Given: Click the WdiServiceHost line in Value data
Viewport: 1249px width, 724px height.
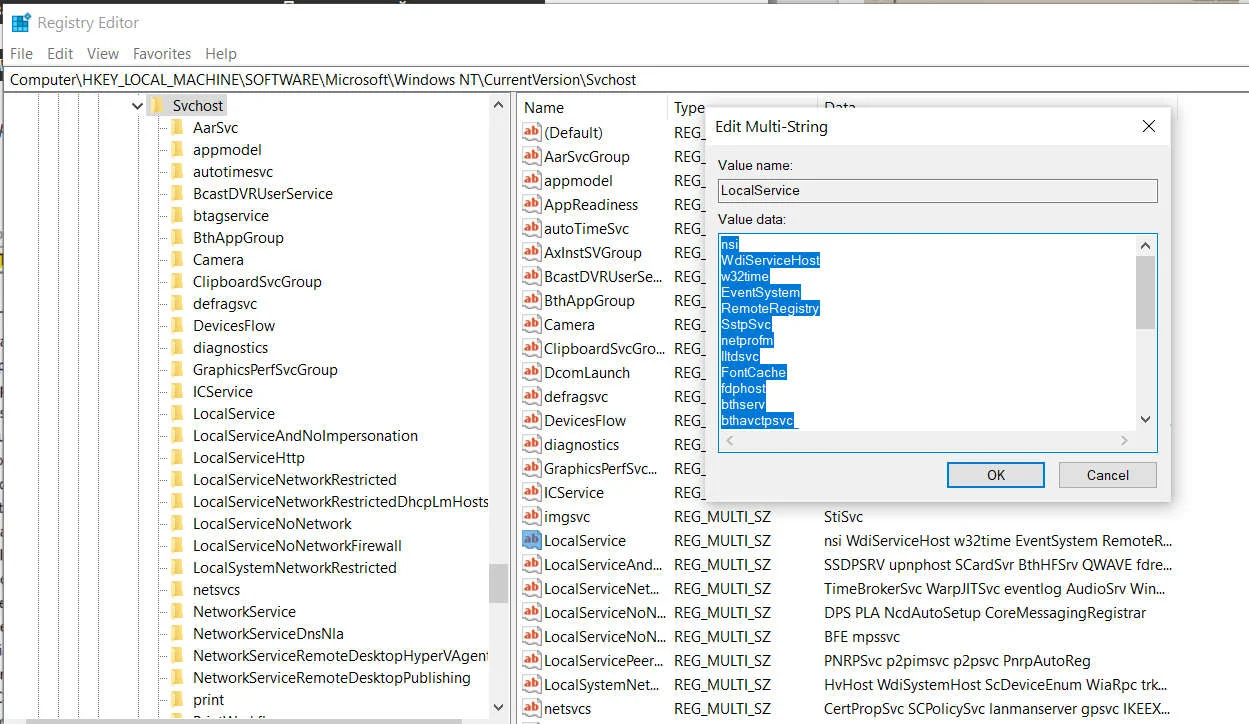Looking at the screenshot, I should coord(770,260).
